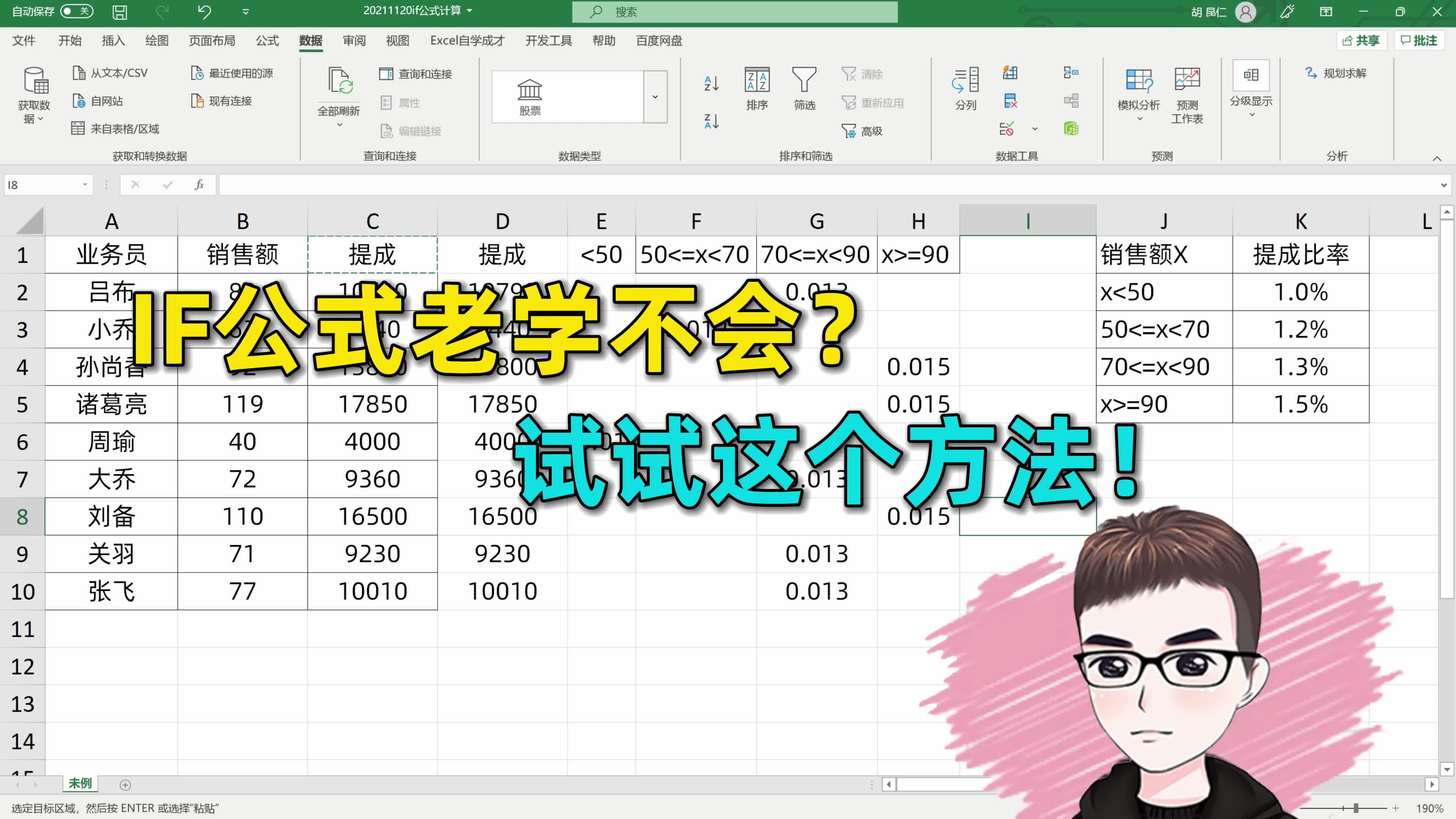Switch to the 公式 ribbon tab

(x=267, y=41)
